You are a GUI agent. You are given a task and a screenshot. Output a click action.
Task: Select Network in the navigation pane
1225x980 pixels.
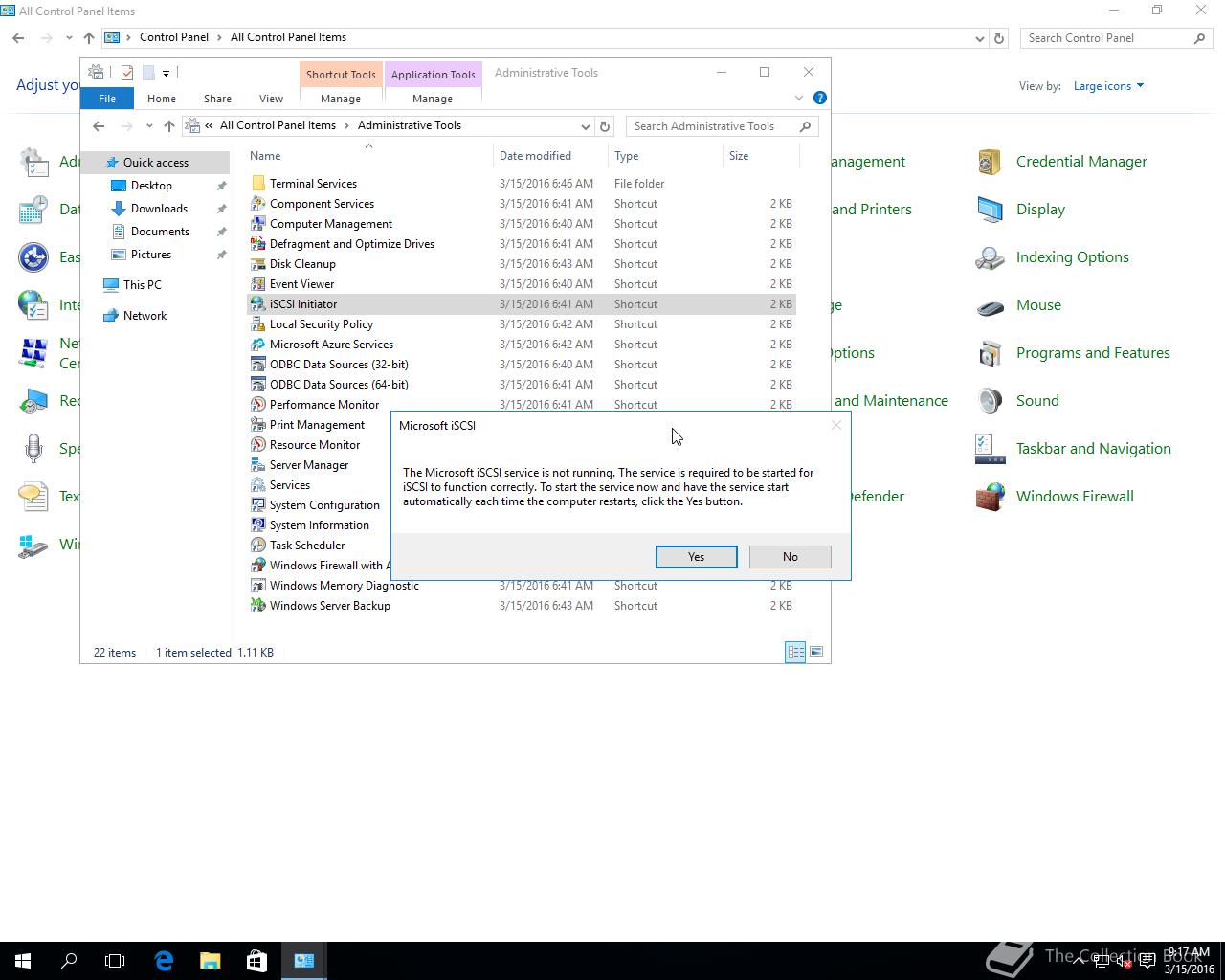click(145, 316)
